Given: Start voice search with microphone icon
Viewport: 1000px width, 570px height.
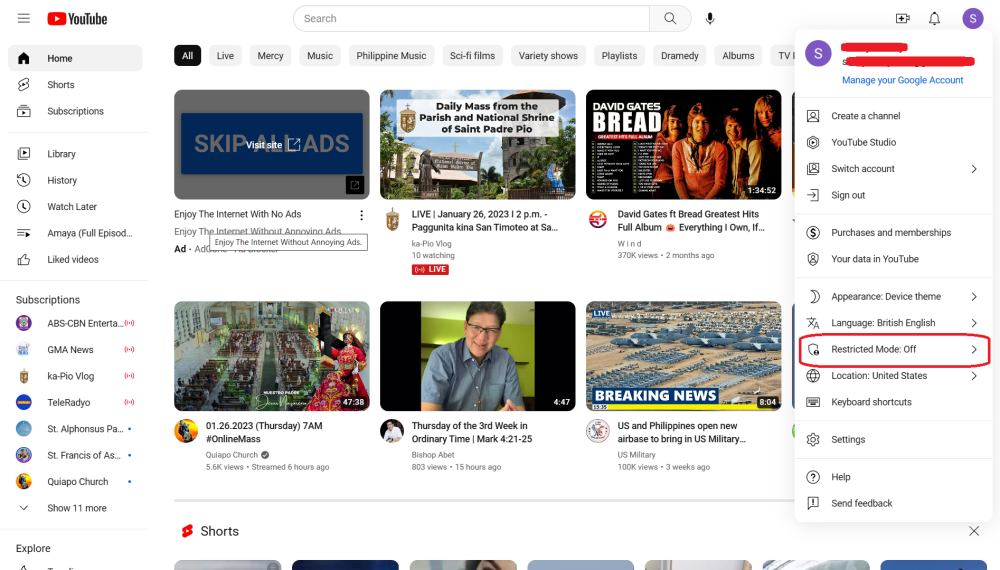Looking at the screenshot, I should pyautogui.click(x=710, y=18).
